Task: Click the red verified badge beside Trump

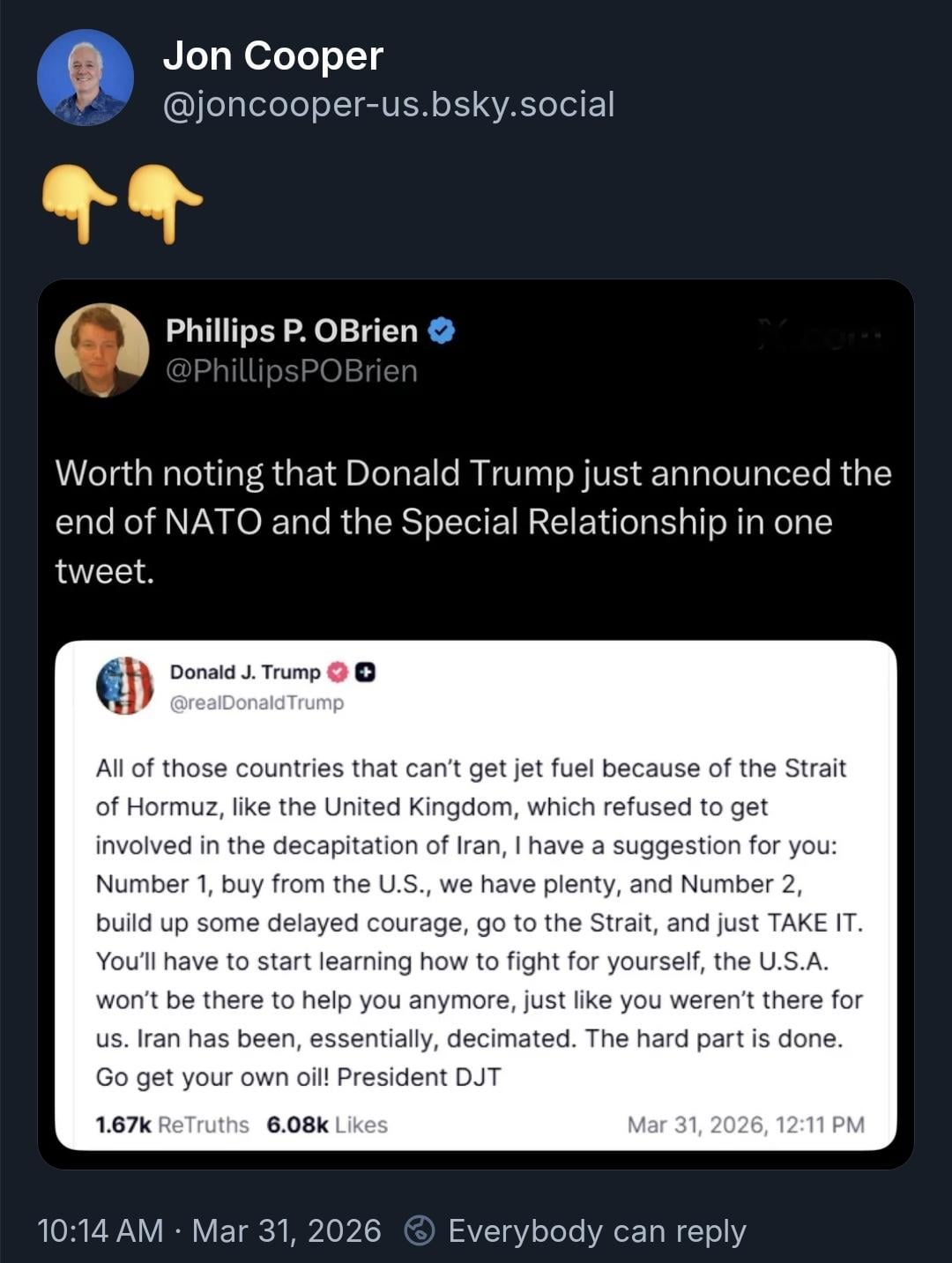Action: 337,672
